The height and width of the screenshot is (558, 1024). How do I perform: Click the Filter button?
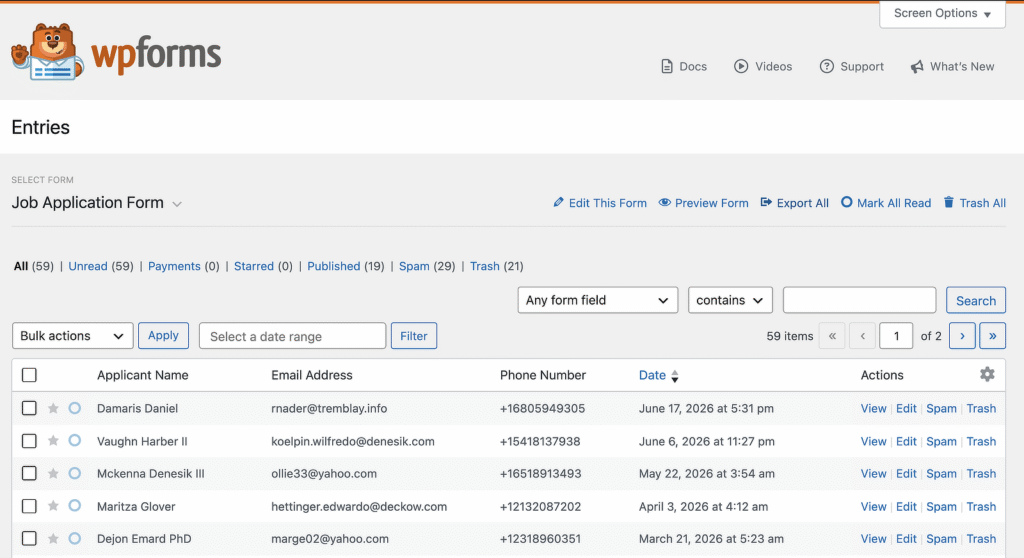[413, 336]
